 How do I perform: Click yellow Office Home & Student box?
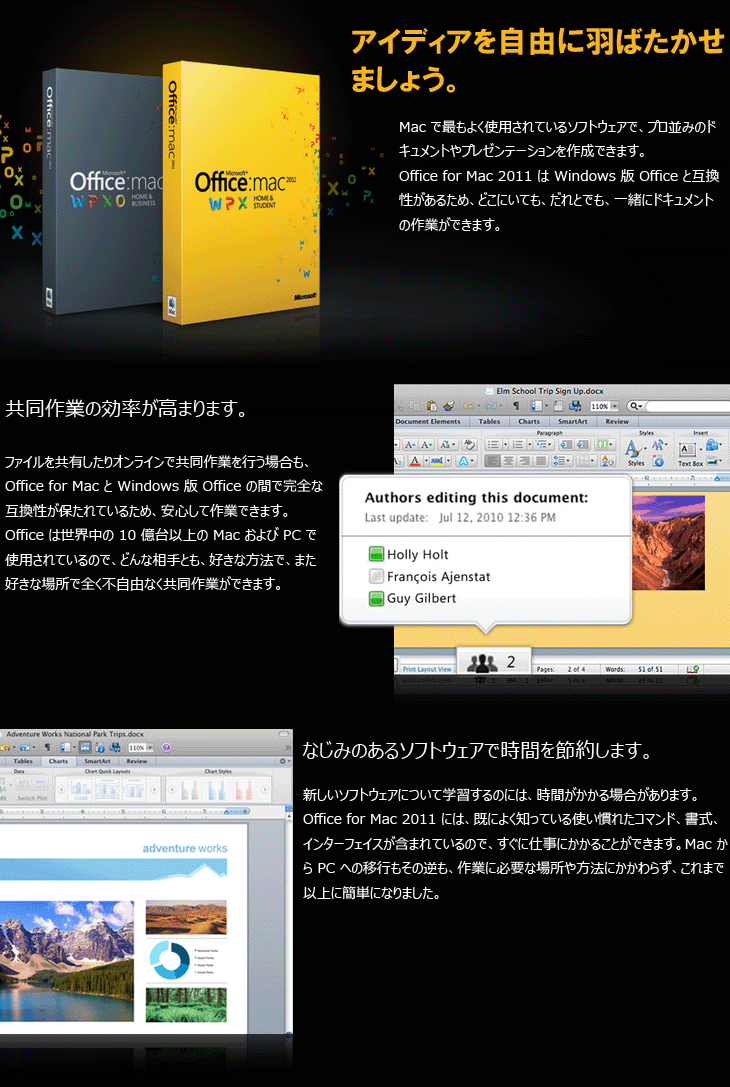[241, 192]
